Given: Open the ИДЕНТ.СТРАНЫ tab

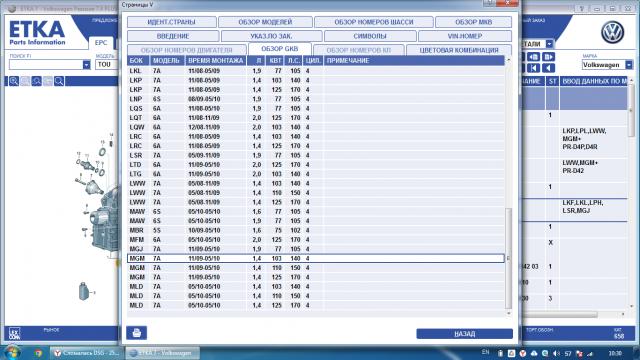Looking at the screenshot, I should click(171, 22).
